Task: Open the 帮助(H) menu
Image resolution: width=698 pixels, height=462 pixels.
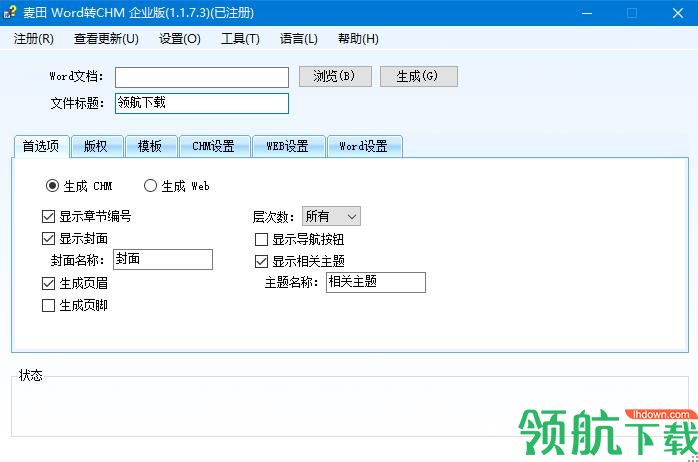Action: coord(358,39)
